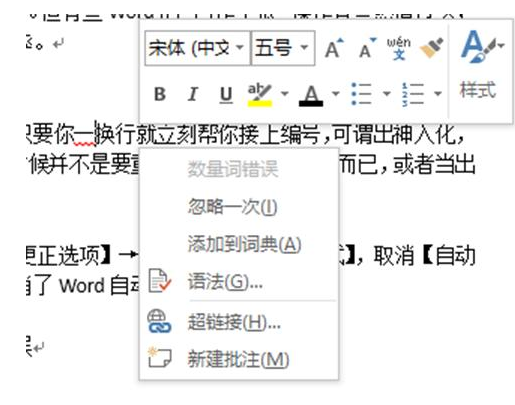Image resolution: width=515 pixels, height=405 pixels.
Task: Select 超链接(H)... menu item
Action: click(x=239, y=322)
